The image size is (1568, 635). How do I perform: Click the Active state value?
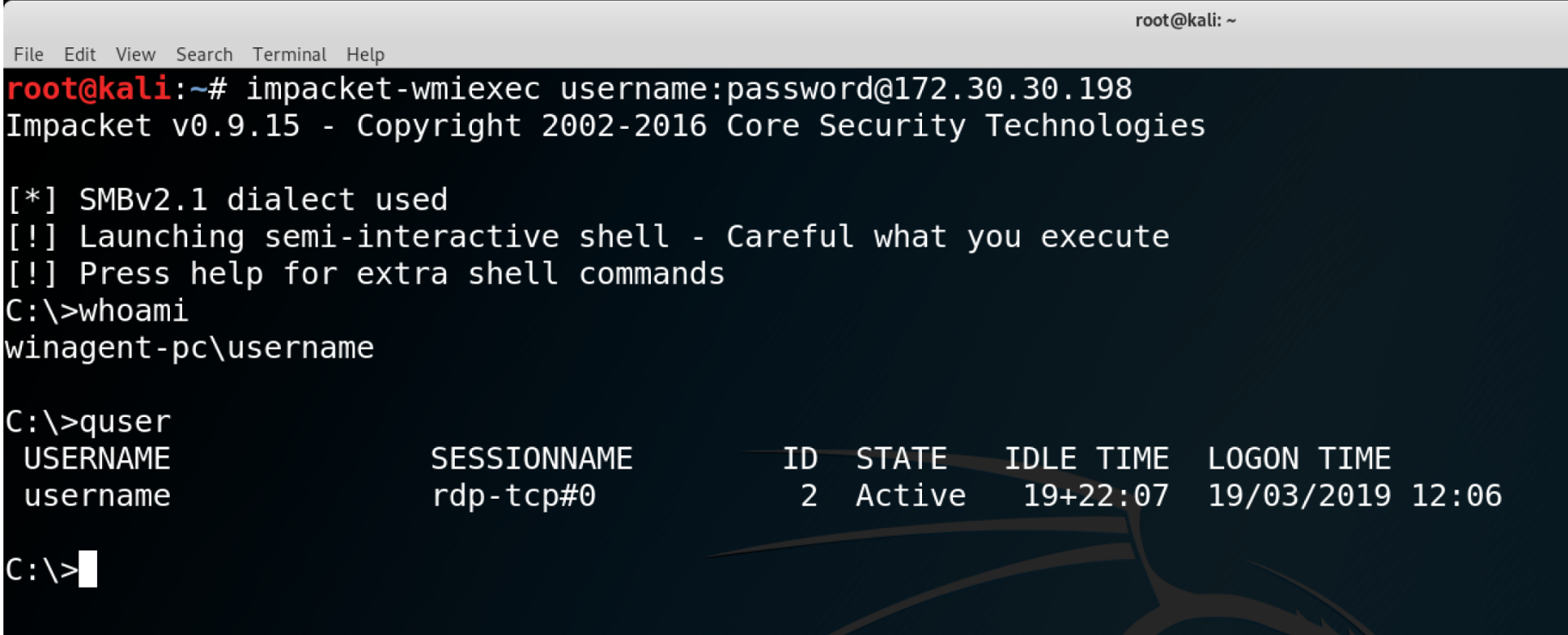(911, 496)
